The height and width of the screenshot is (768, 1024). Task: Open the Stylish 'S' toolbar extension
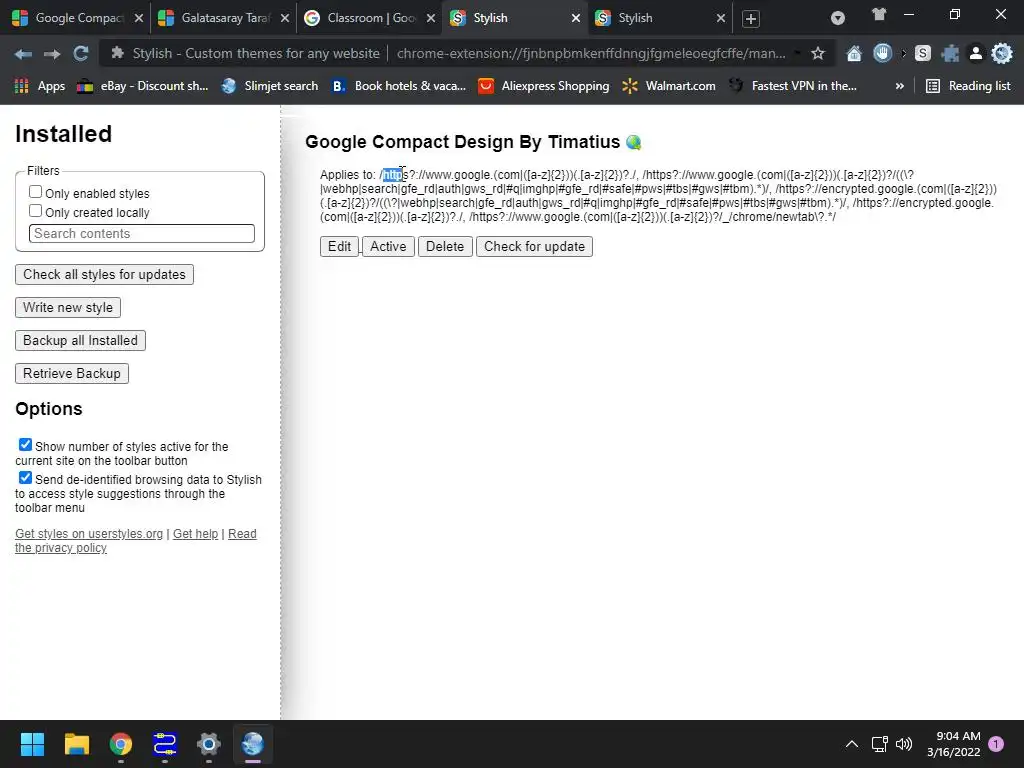pyautogui.click(x=923, y=54)
